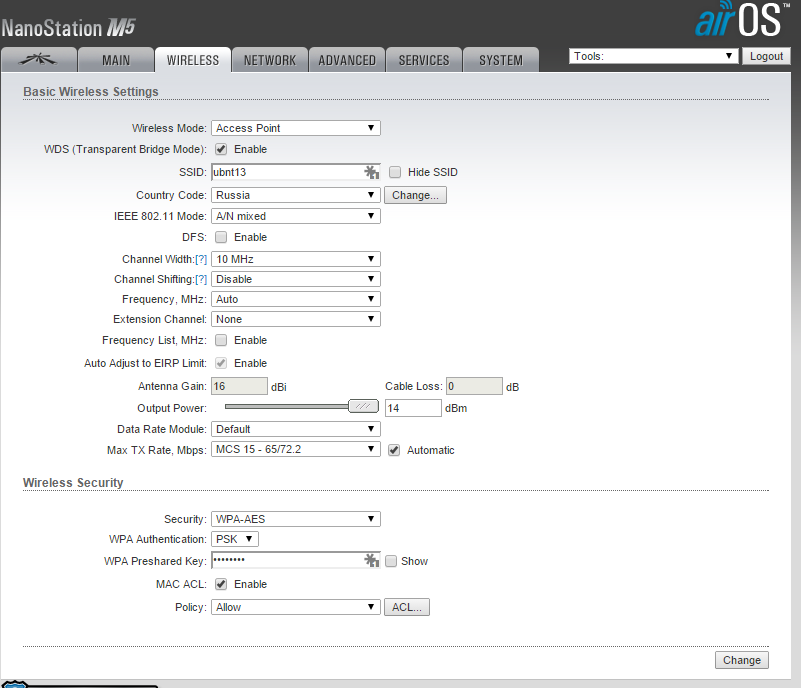Open Extension Channel dropdown
801x688 pixels.
296,319
